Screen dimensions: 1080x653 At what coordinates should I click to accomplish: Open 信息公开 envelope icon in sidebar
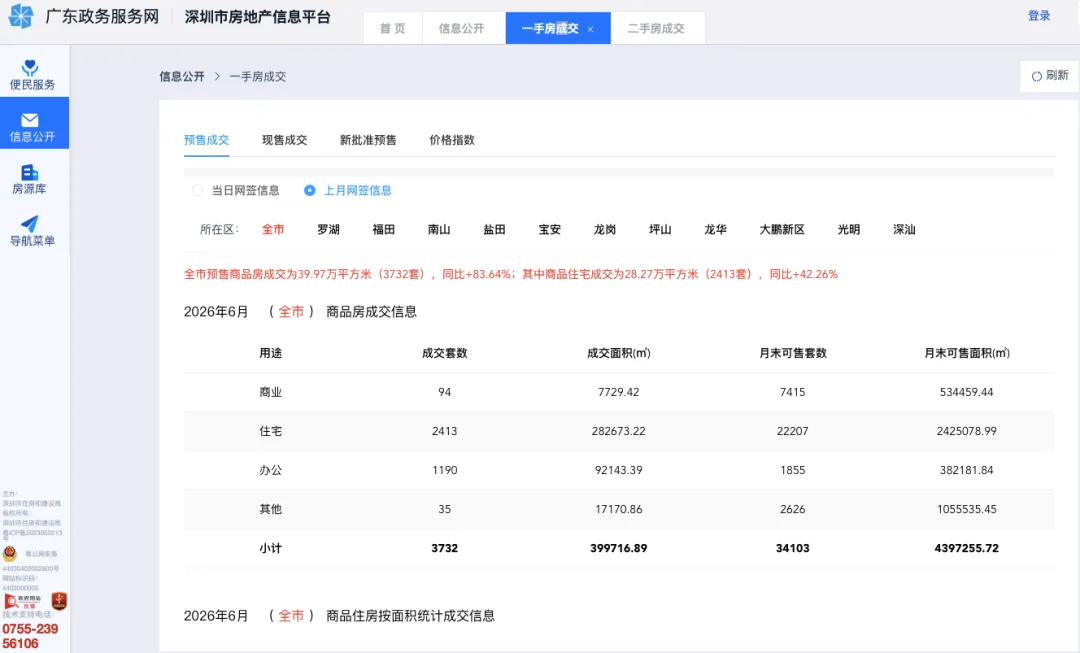(x=30, y=120)
